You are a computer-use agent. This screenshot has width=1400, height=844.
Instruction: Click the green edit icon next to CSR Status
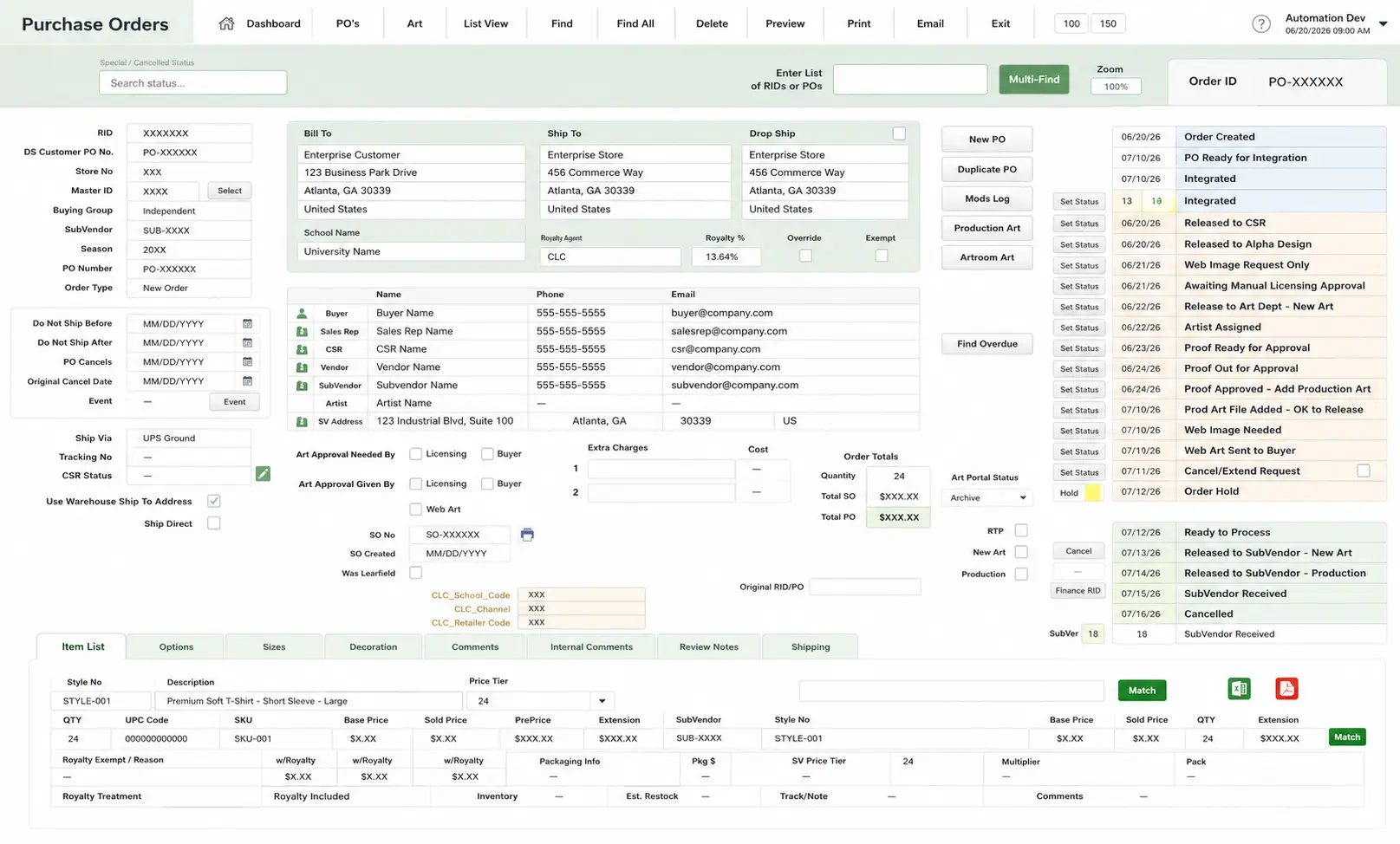coord(263,474)
